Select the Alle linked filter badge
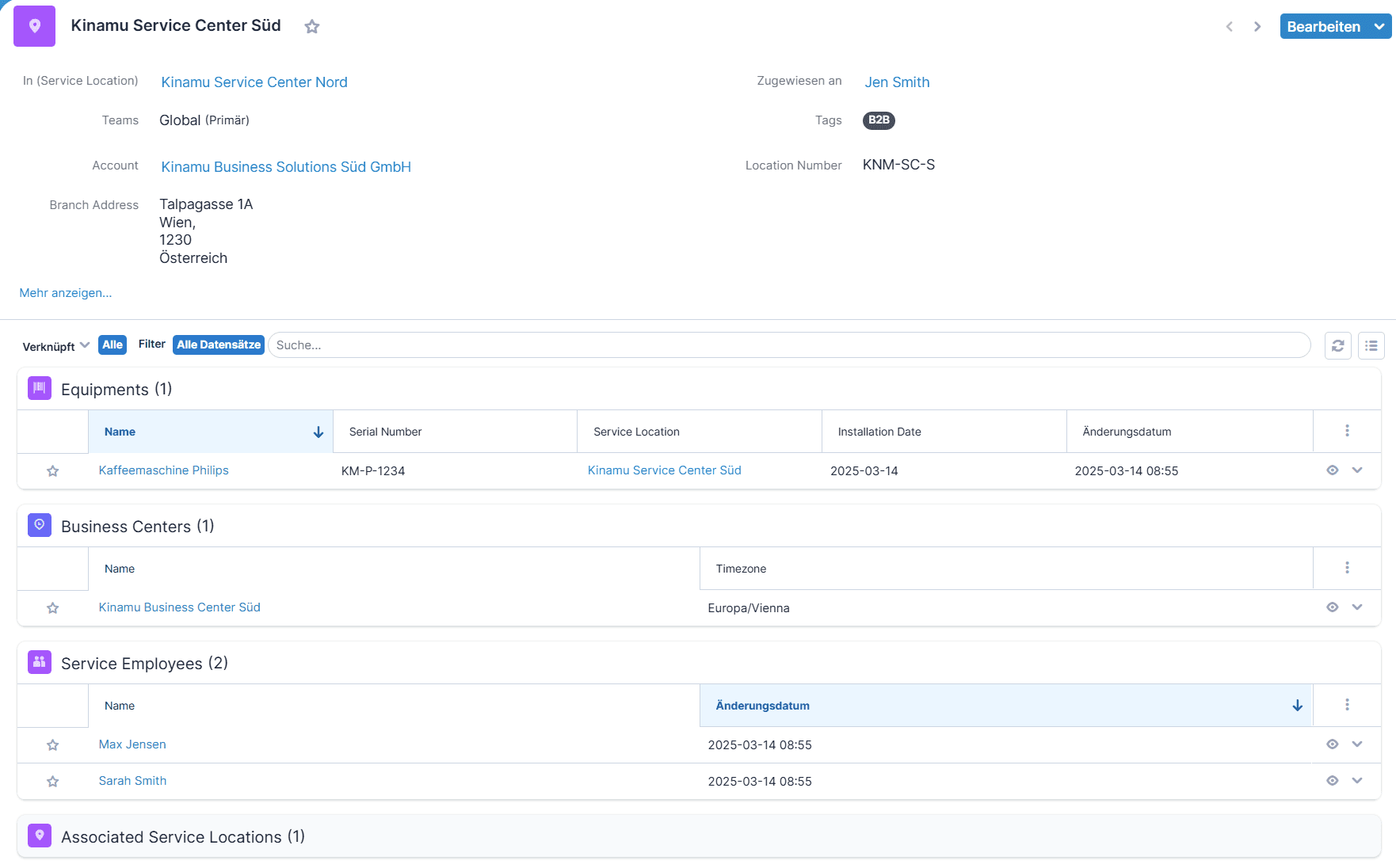The image size is (1396, 868). (x=113, y=345)
